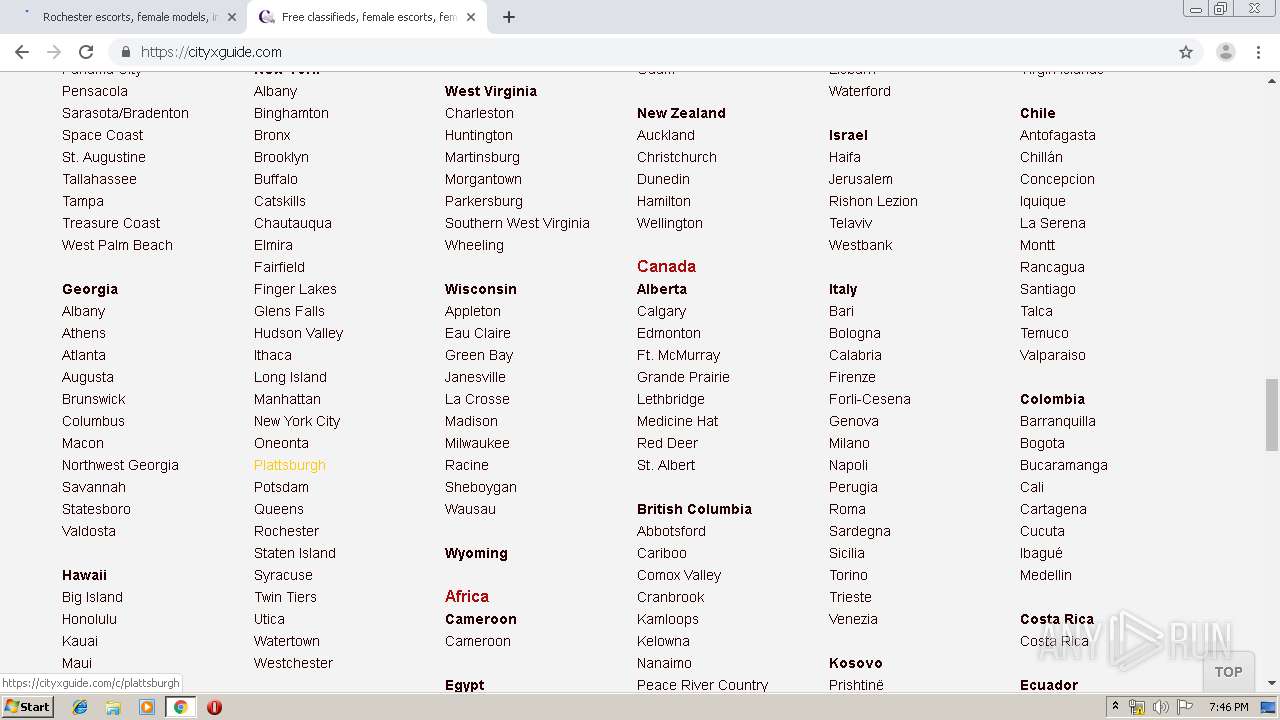Open the Valparaiso link

click(1052, 355)
